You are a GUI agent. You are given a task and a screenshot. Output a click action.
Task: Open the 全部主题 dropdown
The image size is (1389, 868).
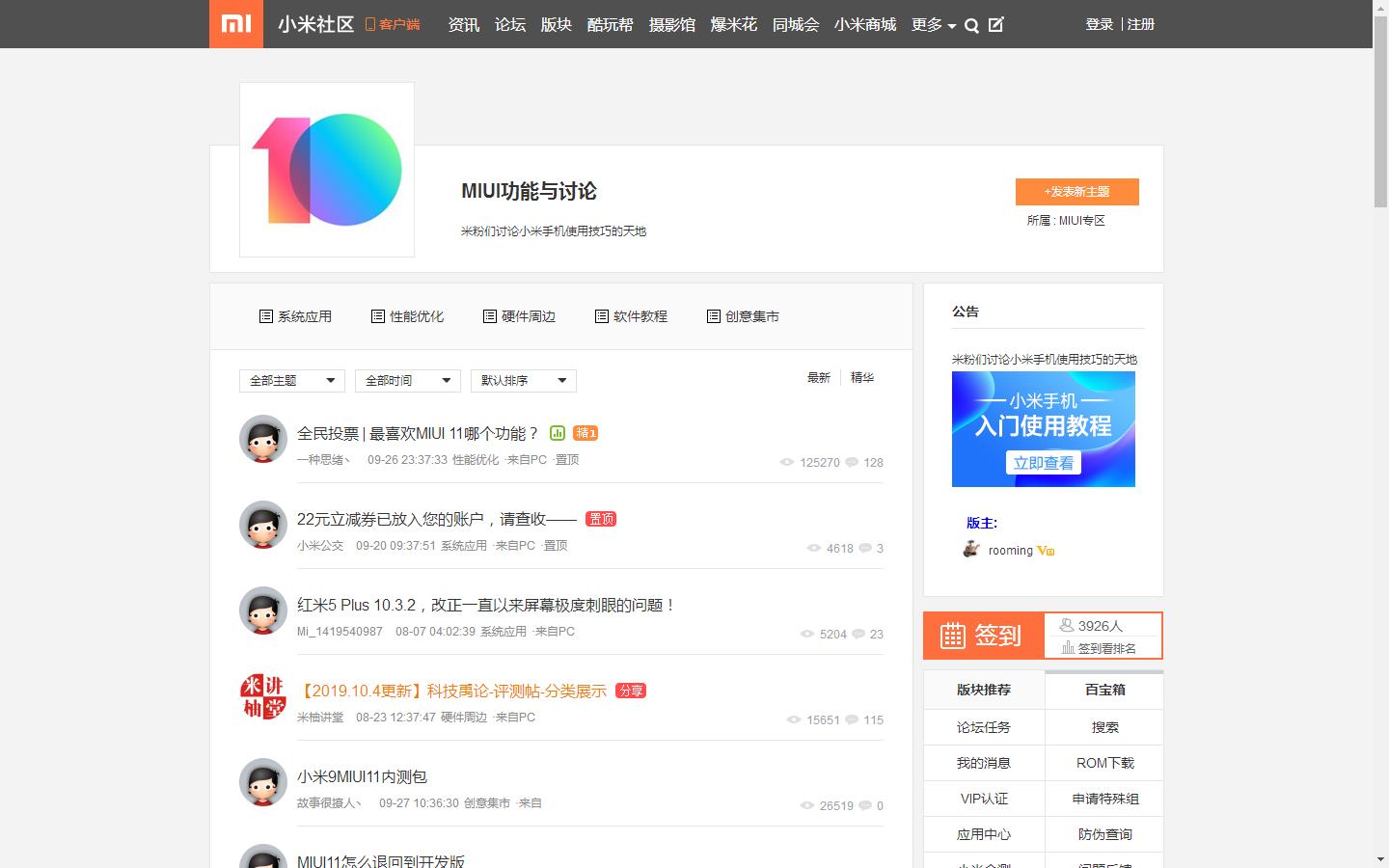coord(292,380)
